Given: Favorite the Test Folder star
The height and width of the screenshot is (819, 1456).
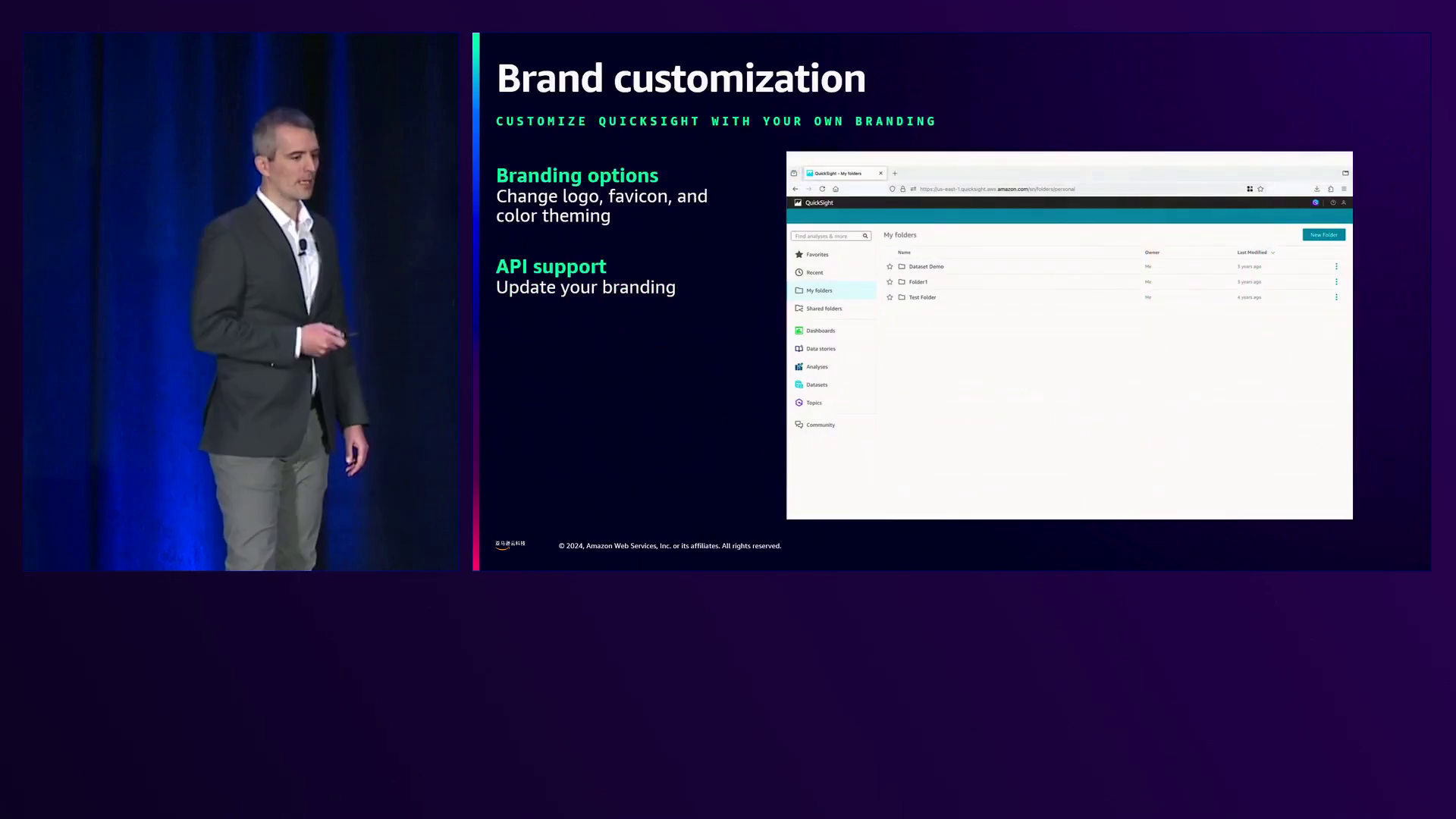Looking at the screenshot, I should coord(890,297).
